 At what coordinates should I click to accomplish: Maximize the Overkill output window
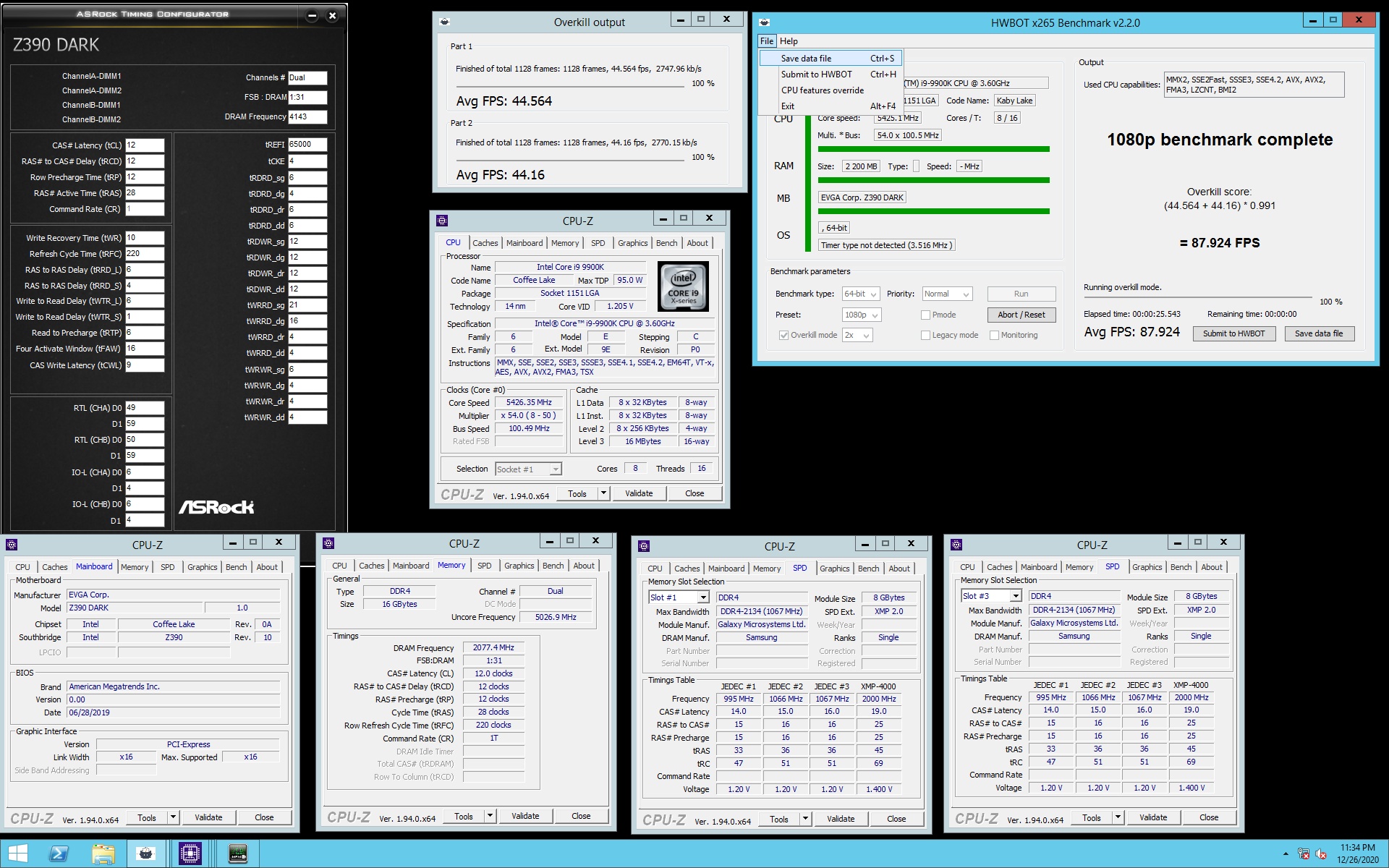(700, 20)
